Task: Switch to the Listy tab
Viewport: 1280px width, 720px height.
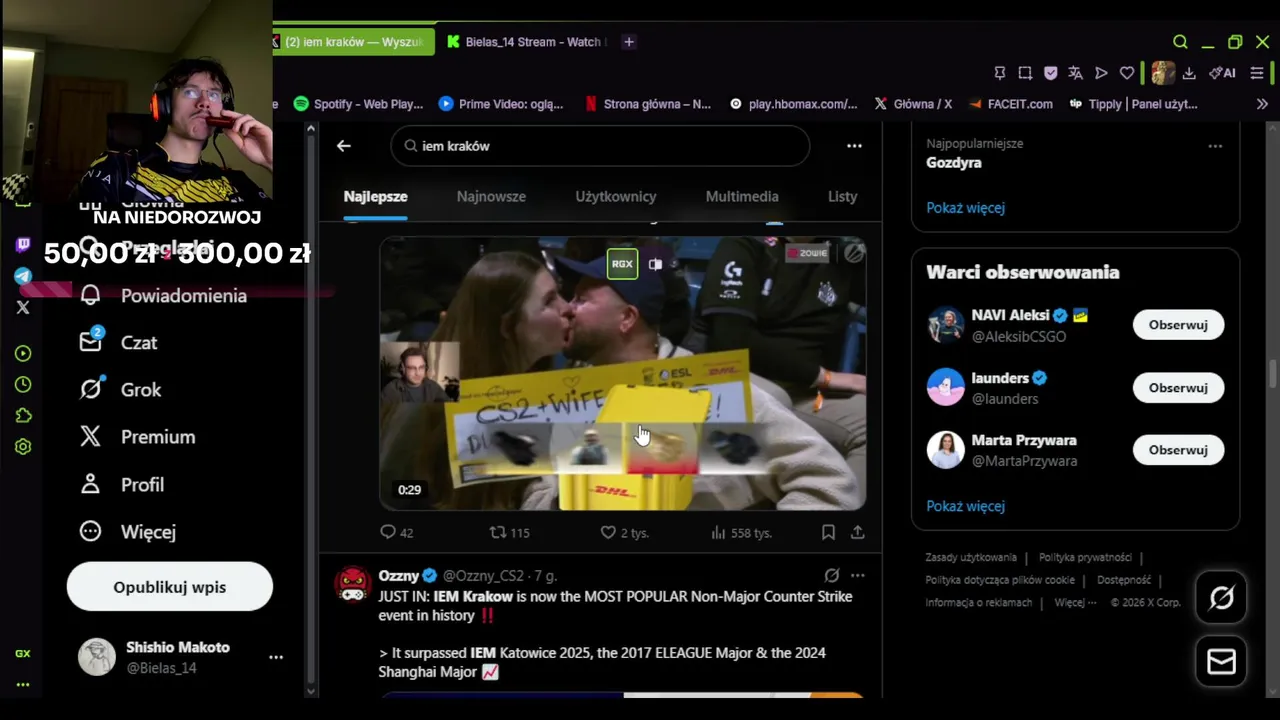Action: tap(842, 197)
